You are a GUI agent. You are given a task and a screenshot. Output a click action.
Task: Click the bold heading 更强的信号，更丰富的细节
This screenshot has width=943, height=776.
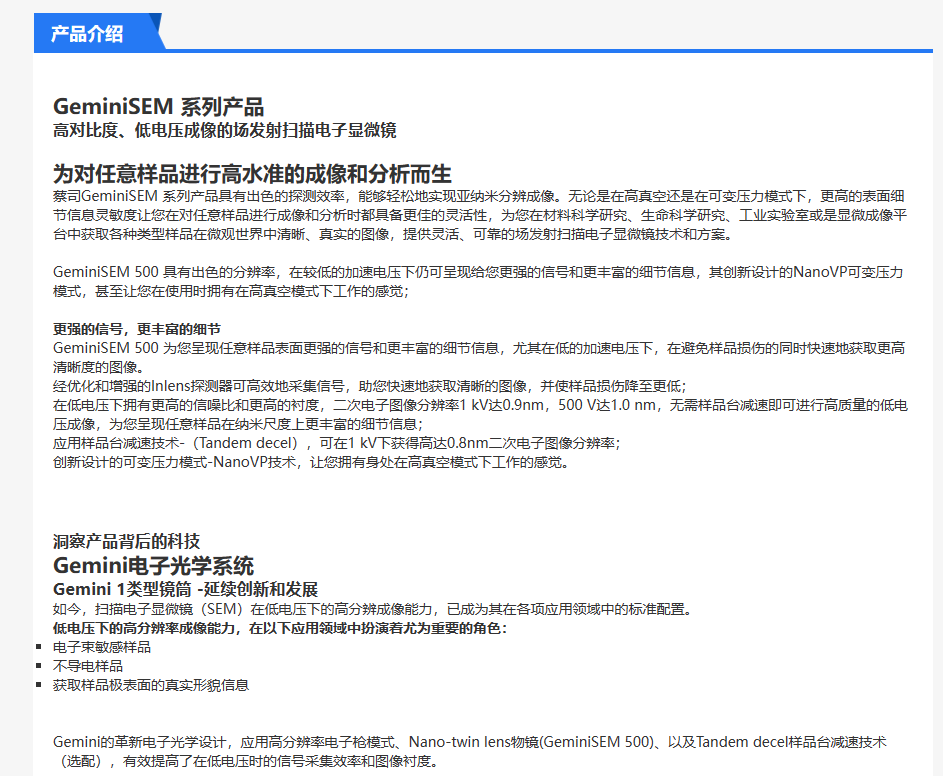click(137, 329)
